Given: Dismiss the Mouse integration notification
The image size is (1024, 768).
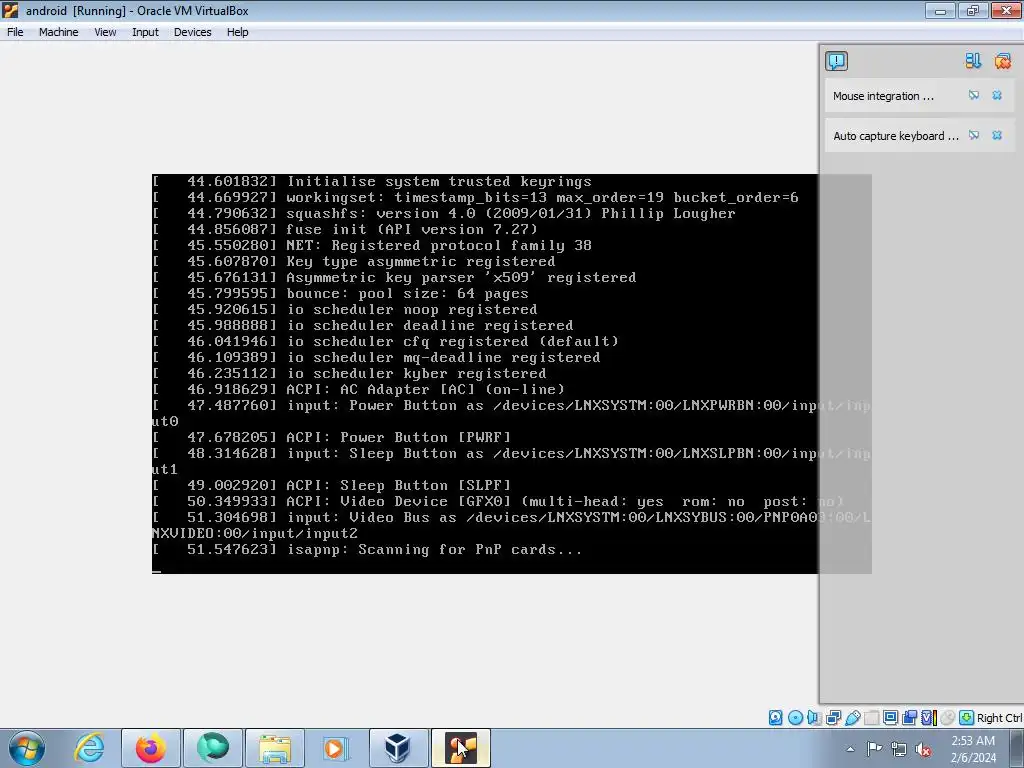Looking at the screenshot, I should pyautogui.click(x=997, y=95).
